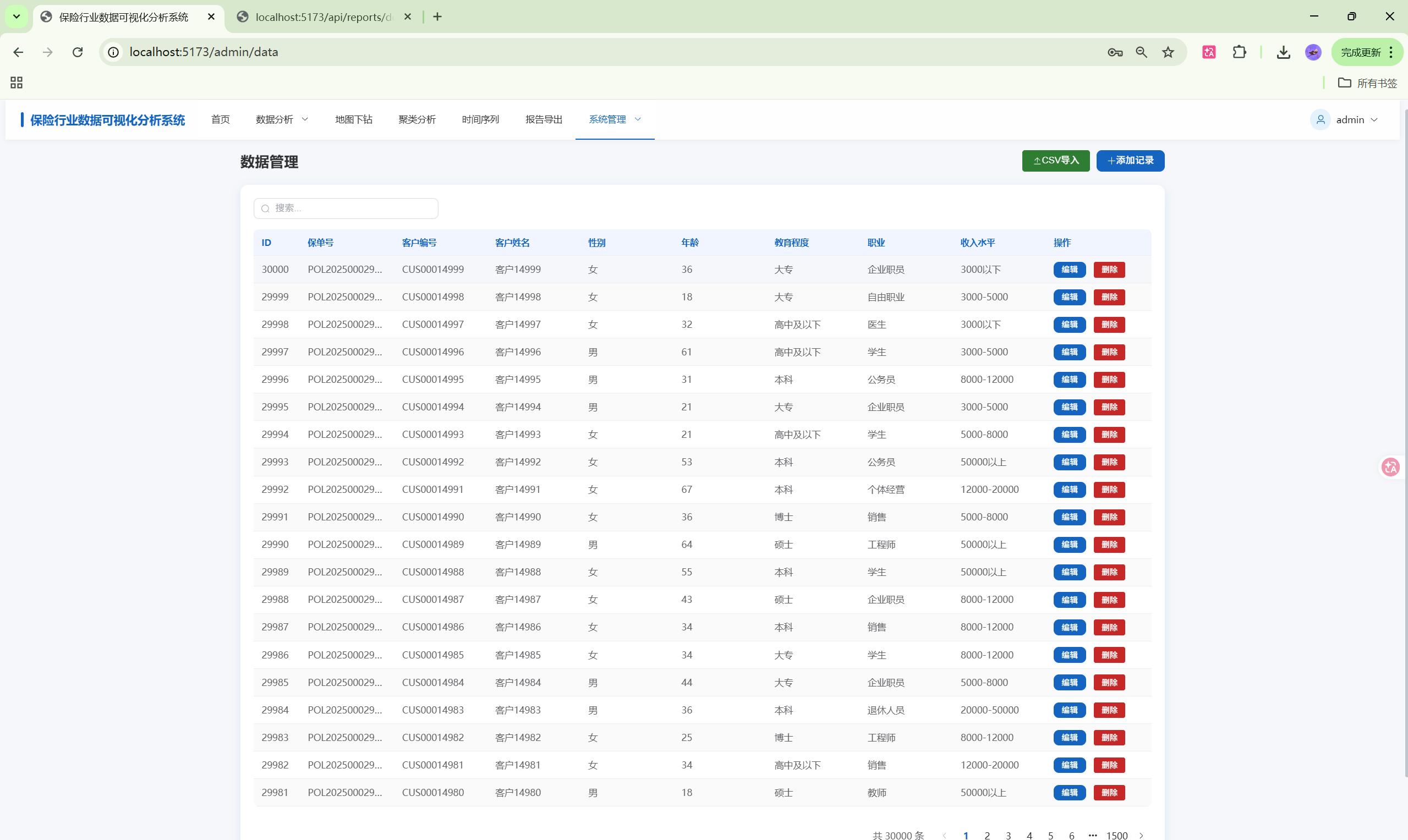Viewport: 1408px width, 840px height.
Task: Click the 添加记录 button
Action: pyautogui.click(x=1130, y=161)
